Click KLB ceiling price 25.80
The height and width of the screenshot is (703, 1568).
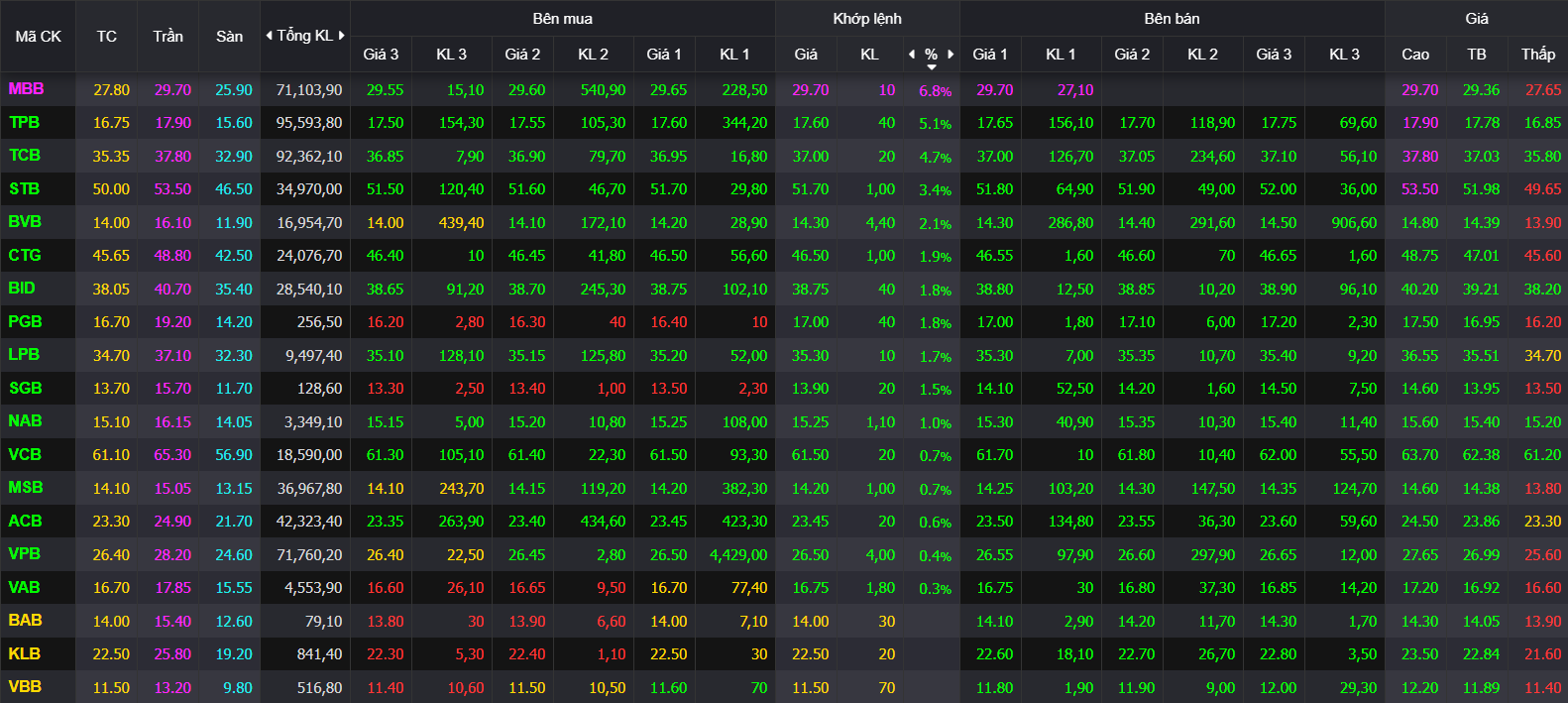click(172, 654)
